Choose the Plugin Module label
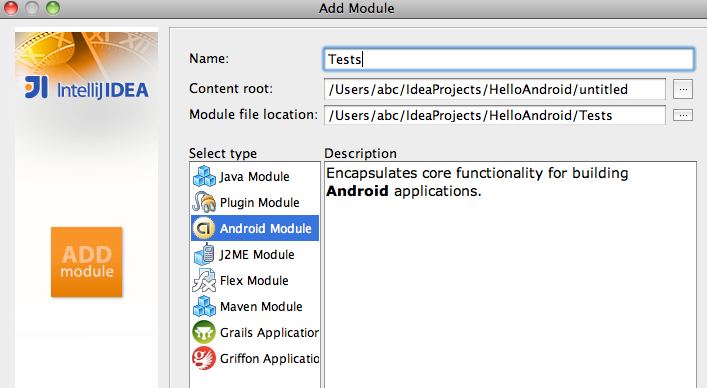This screenshot has width=707, height=388. [260, 203]
